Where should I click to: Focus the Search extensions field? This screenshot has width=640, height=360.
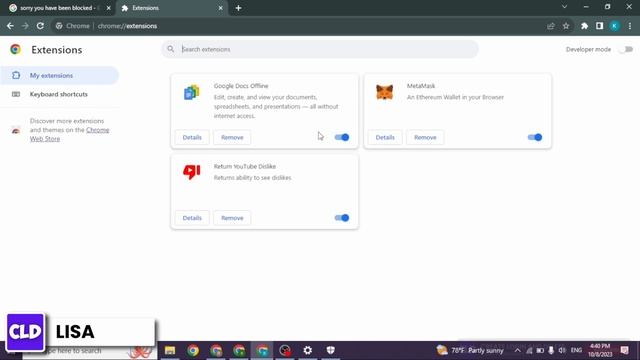[320, 49]
